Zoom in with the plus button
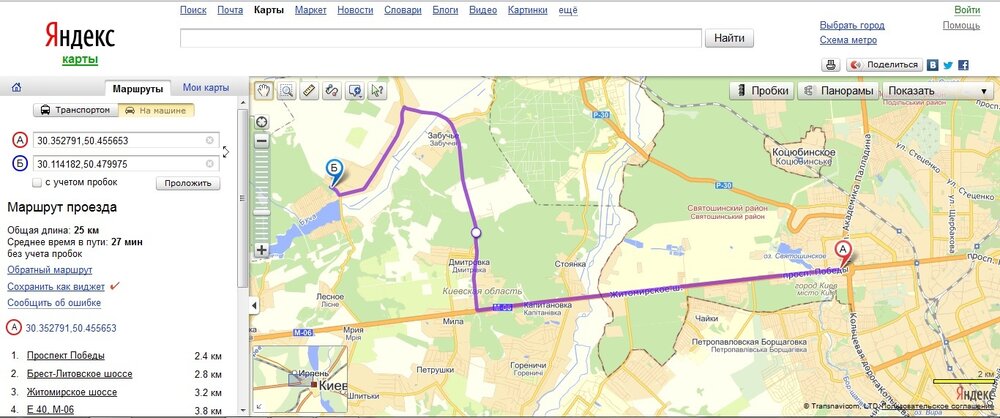 tap(261, 250)
